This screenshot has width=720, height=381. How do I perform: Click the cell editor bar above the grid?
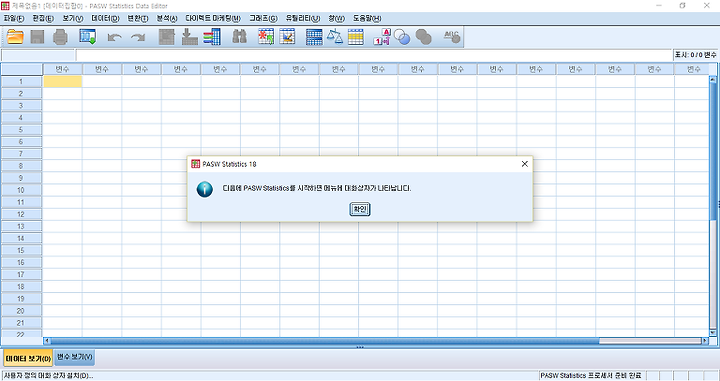point(374,55)
